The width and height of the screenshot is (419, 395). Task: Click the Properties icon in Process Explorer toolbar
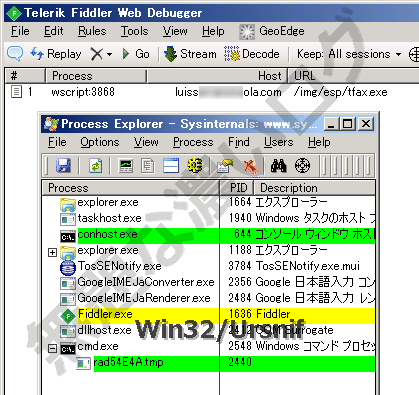(225, 165)
